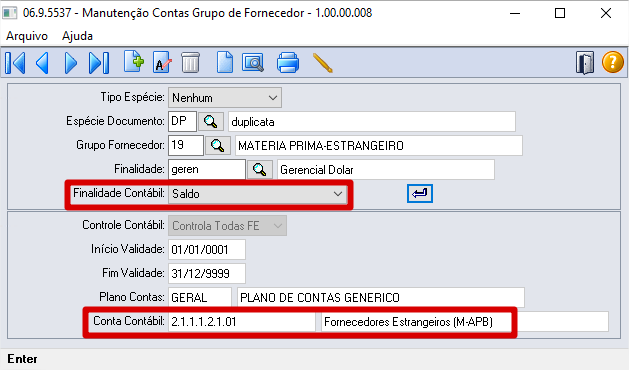Open help with orange question mark icon
Image resolution: width=629 pixels, height=370 pixels.
(x=613, y=62)
